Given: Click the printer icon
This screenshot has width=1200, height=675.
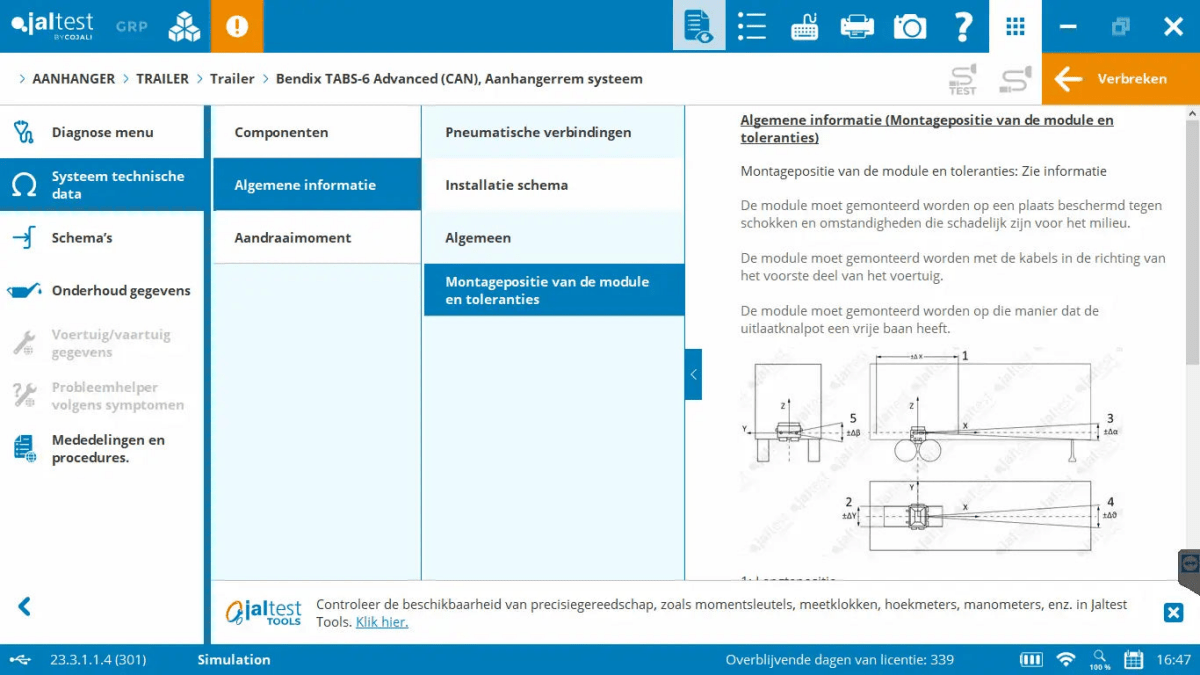Looking at the screenshot, I should tap(857, 27).
